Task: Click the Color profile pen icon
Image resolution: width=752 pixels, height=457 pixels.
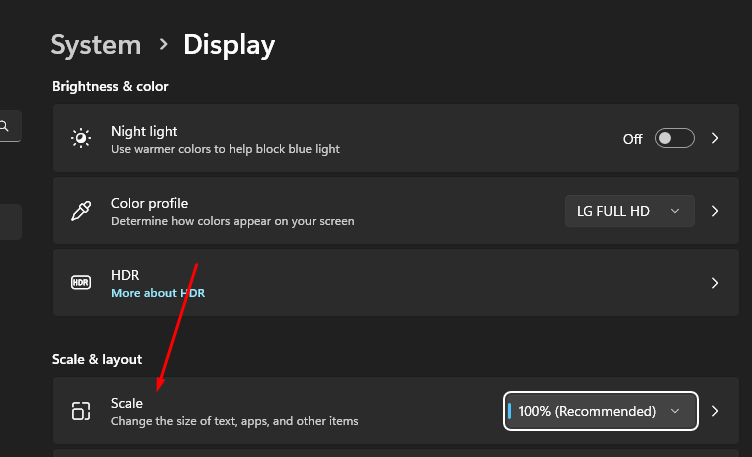Action: 81,211
